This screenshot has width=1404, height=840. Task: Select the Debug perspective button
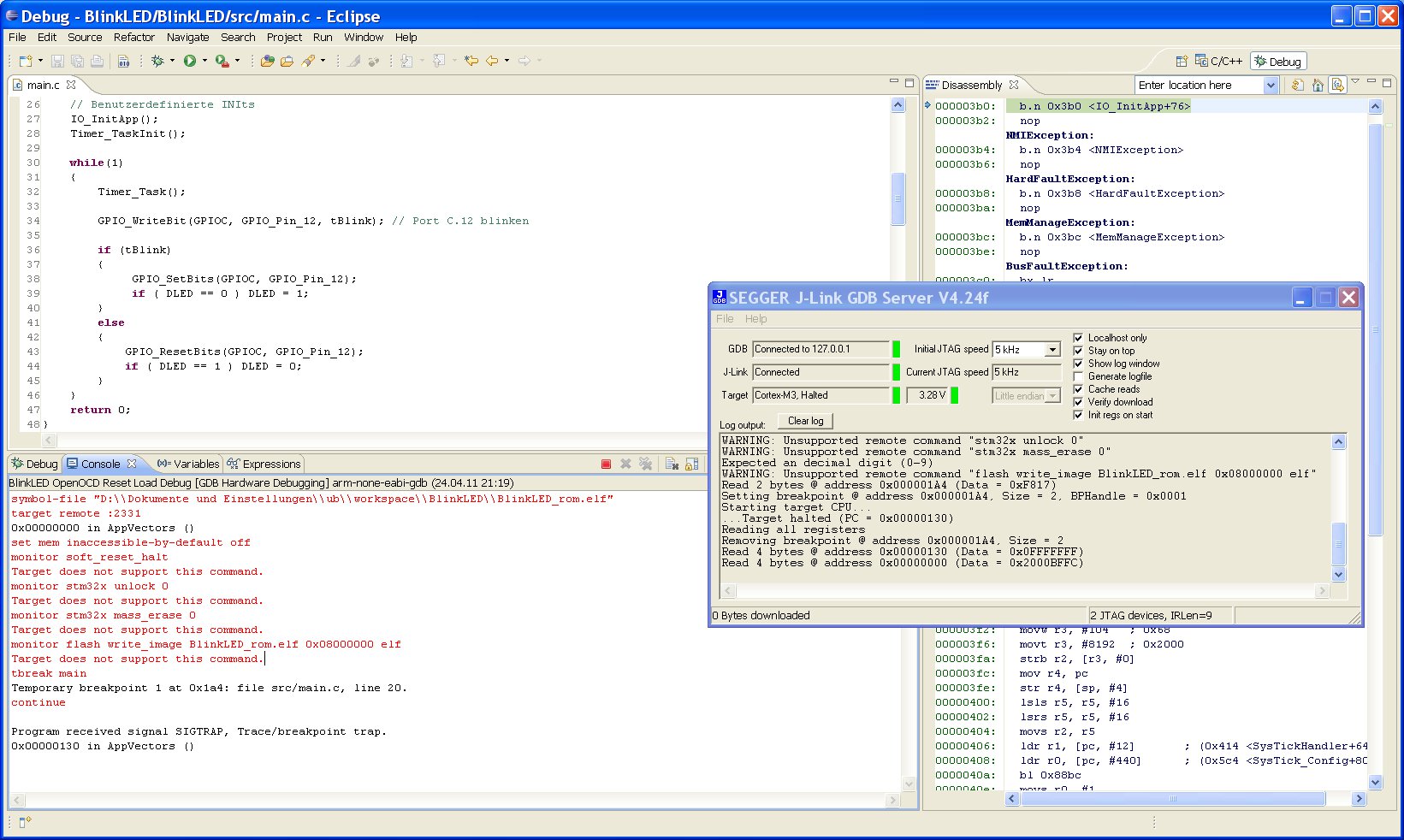1278,61
